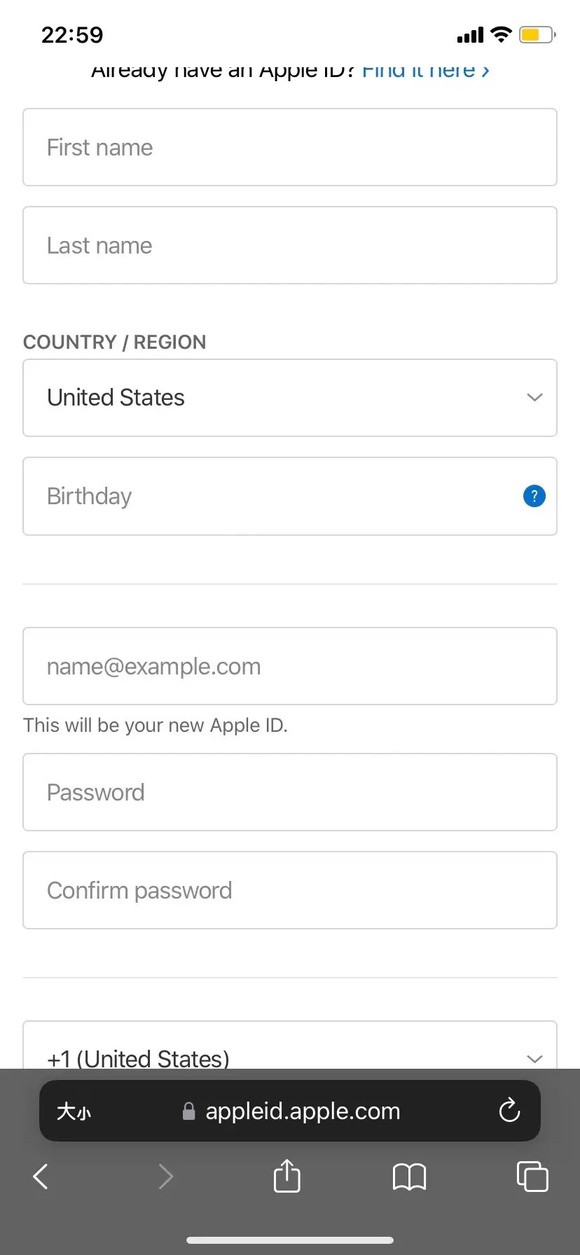580x1255 pixels.
Task: Open the Safari bookmarks book icon
Action: [x=409, y=1177]
